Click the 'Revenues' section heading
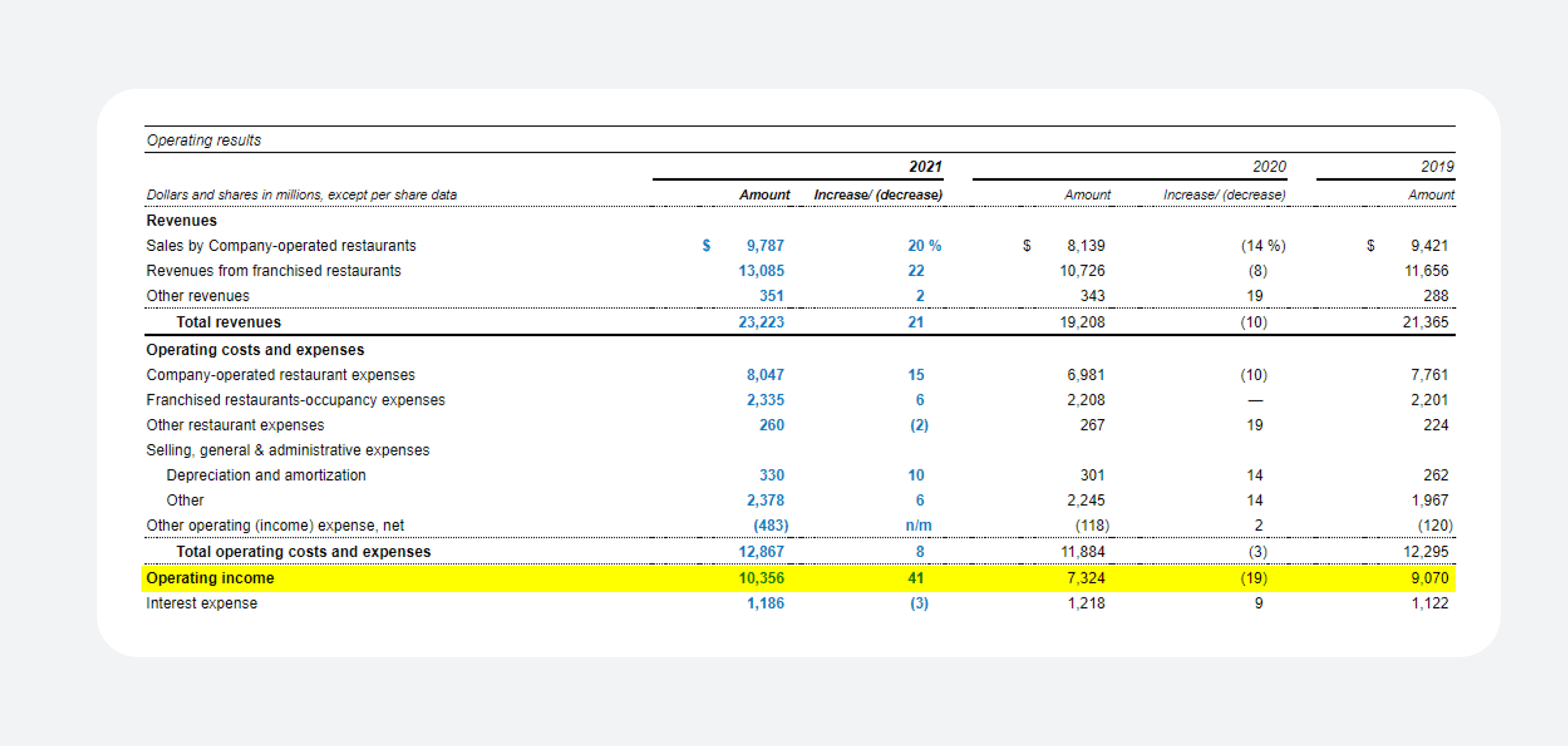Screen dimensions: 1568x746 point(181,220)
